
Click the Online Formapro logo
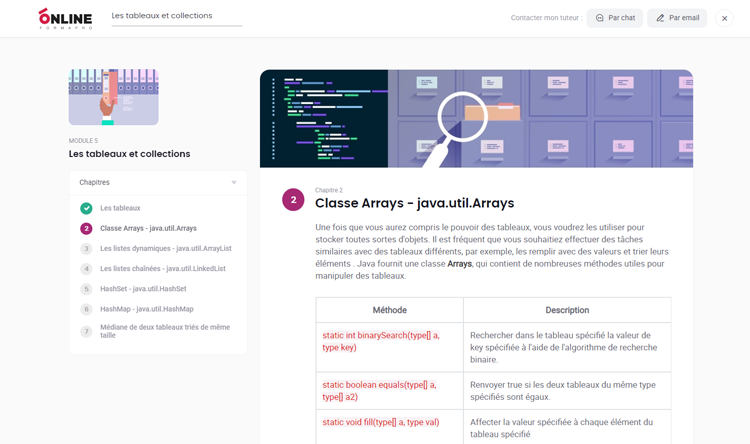(65, 18)
